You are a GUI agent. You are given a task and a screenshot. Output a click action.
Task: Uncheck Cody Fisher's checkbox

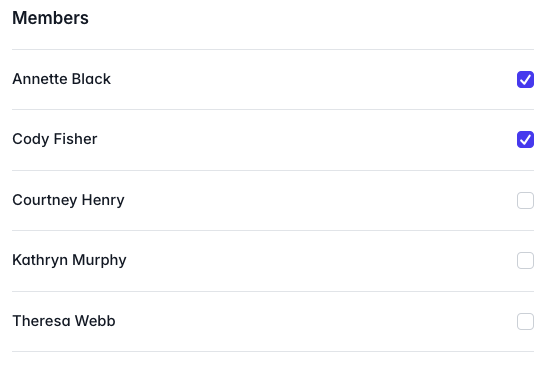point(525,140)
